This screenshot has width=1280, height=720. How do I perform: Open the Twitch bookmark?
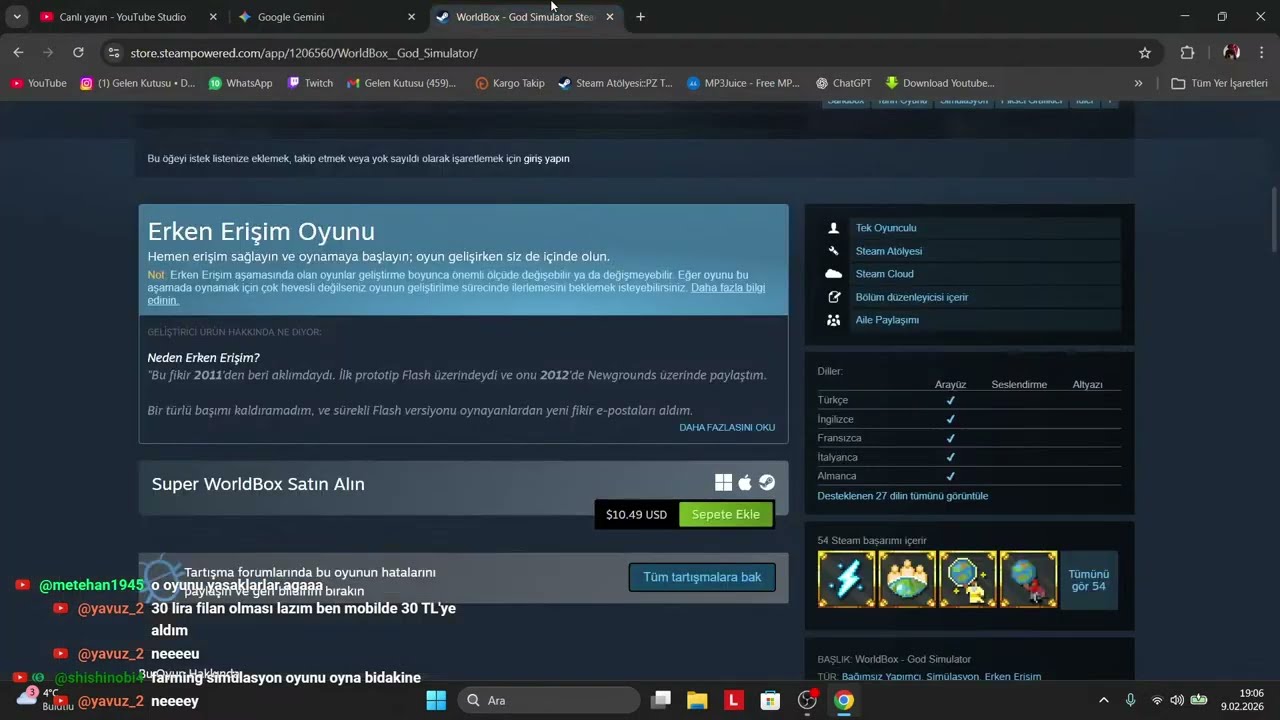(310, 83)
